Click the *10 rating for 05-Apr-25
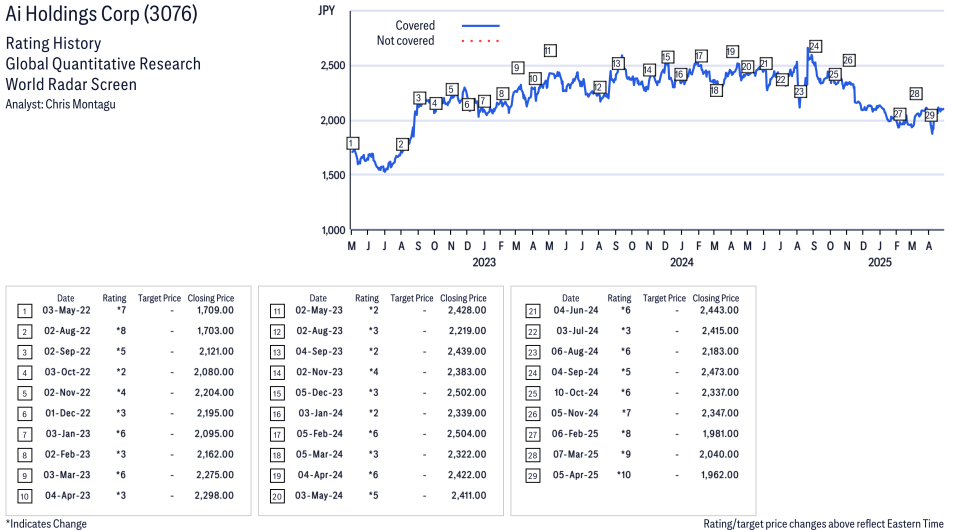955x530 pixels. (624, 475)
